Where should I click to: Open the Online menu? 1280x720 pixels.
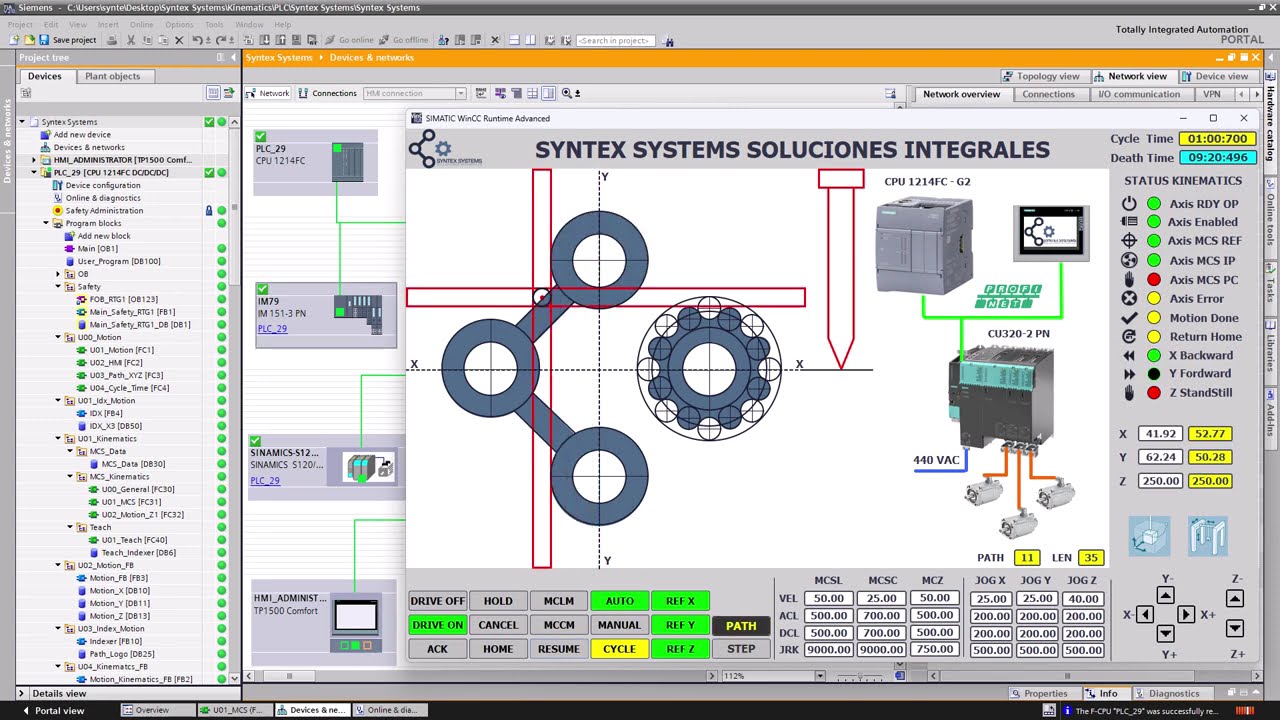(141, 24)
